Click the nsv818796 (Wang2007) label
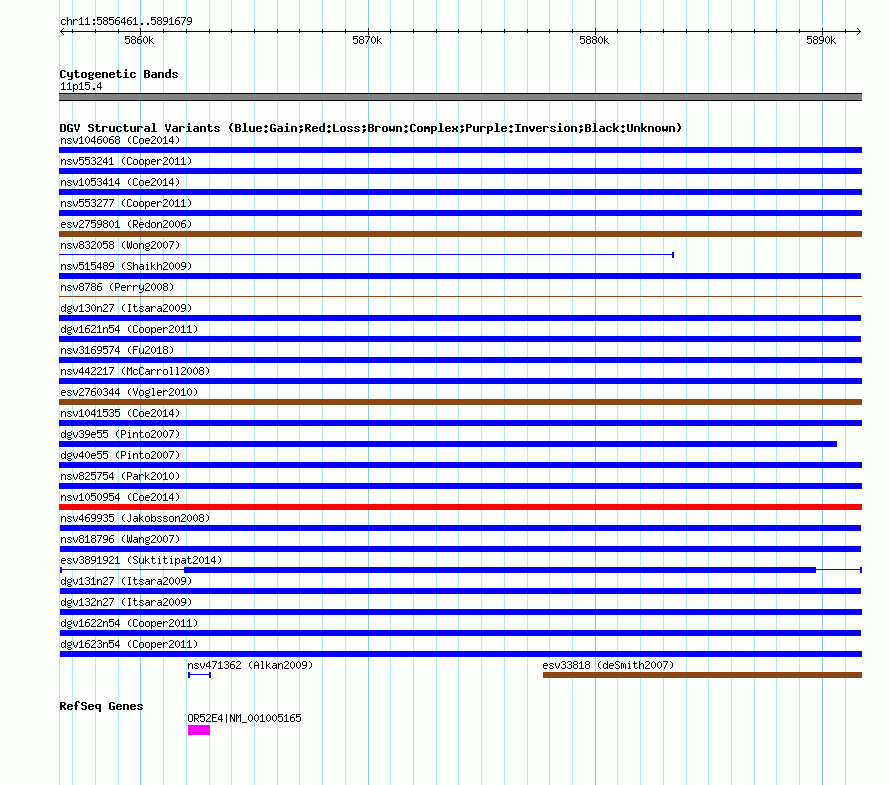890x785 pixels. coord(120,539)
